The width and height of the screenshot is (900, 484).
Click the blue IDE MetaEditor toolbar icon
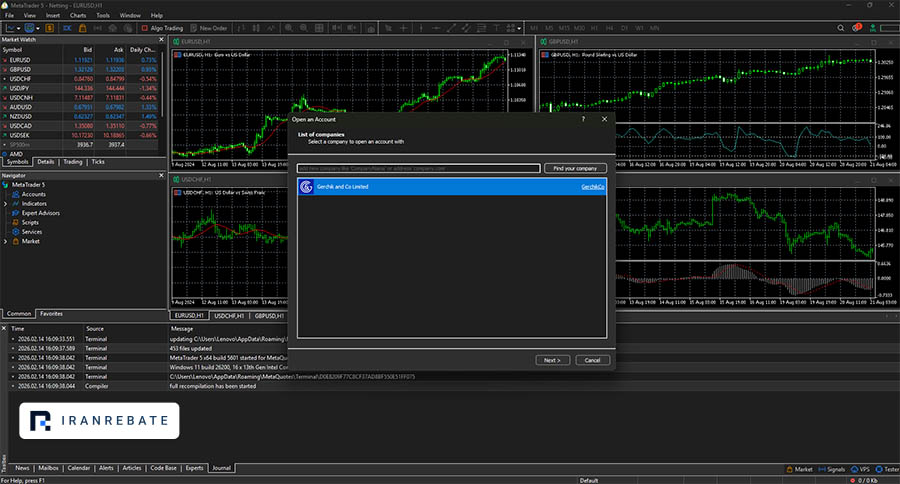(67, 28)
